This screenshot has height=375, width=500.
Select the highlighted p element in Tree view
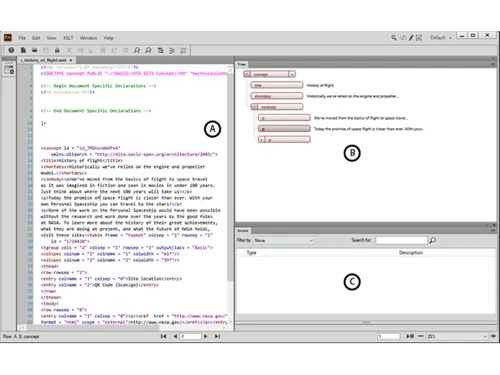[x=284, y=128]
